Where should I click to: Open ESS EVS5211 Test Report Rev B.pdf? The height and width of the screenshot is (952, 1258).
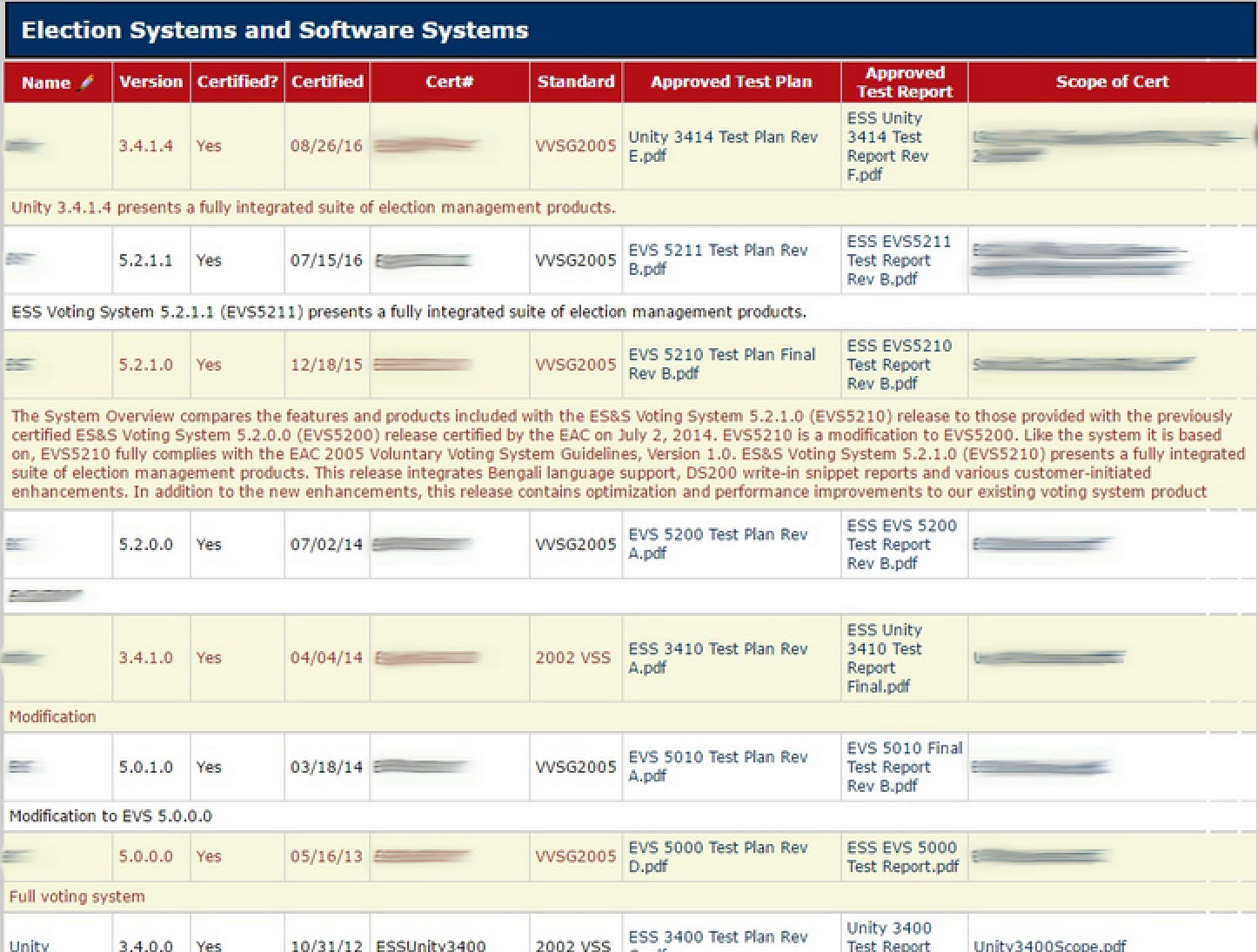[x=899, y=260]
